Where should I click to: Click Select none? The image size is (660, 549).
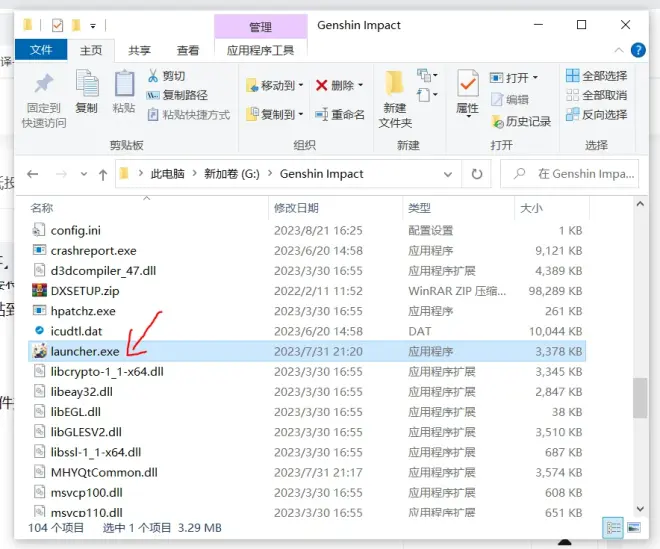coord(596,95)
